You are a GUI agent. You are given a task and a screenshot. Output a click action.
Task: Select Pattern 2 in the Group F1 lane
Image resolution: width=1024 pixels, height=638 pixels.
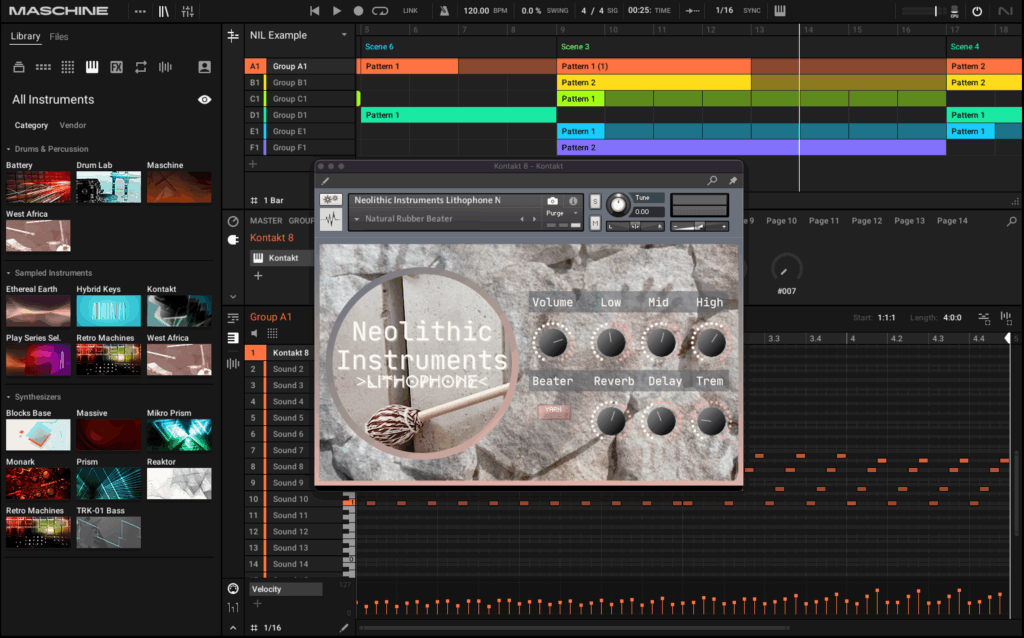[x=751, y=148]
